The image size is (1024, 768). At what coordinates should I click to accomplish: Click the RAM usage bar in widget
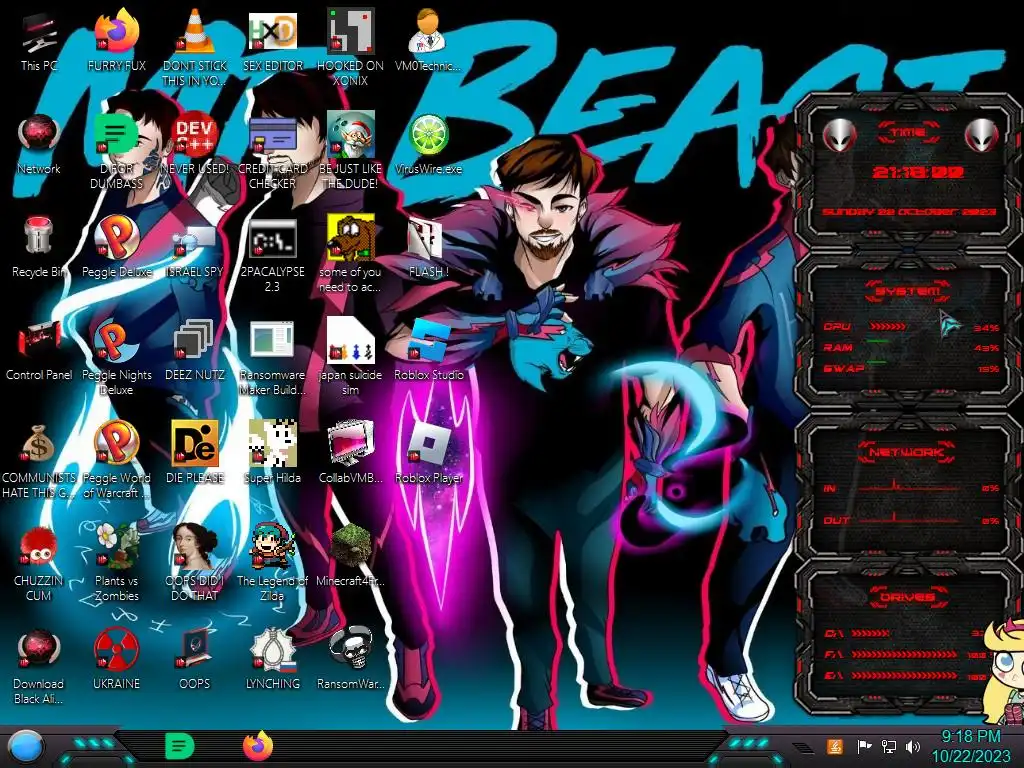[878, 342]
